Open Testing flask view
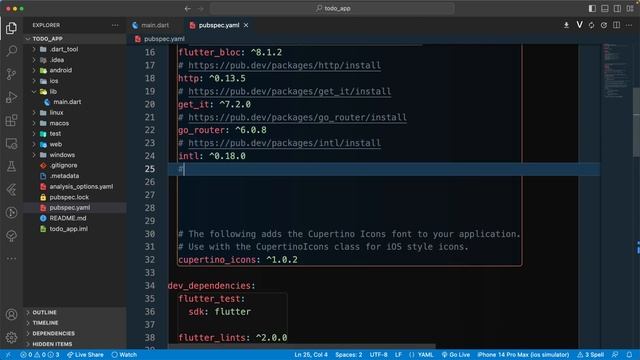The image size is (640, 360). pyautogui.click(x=11, y=166)
